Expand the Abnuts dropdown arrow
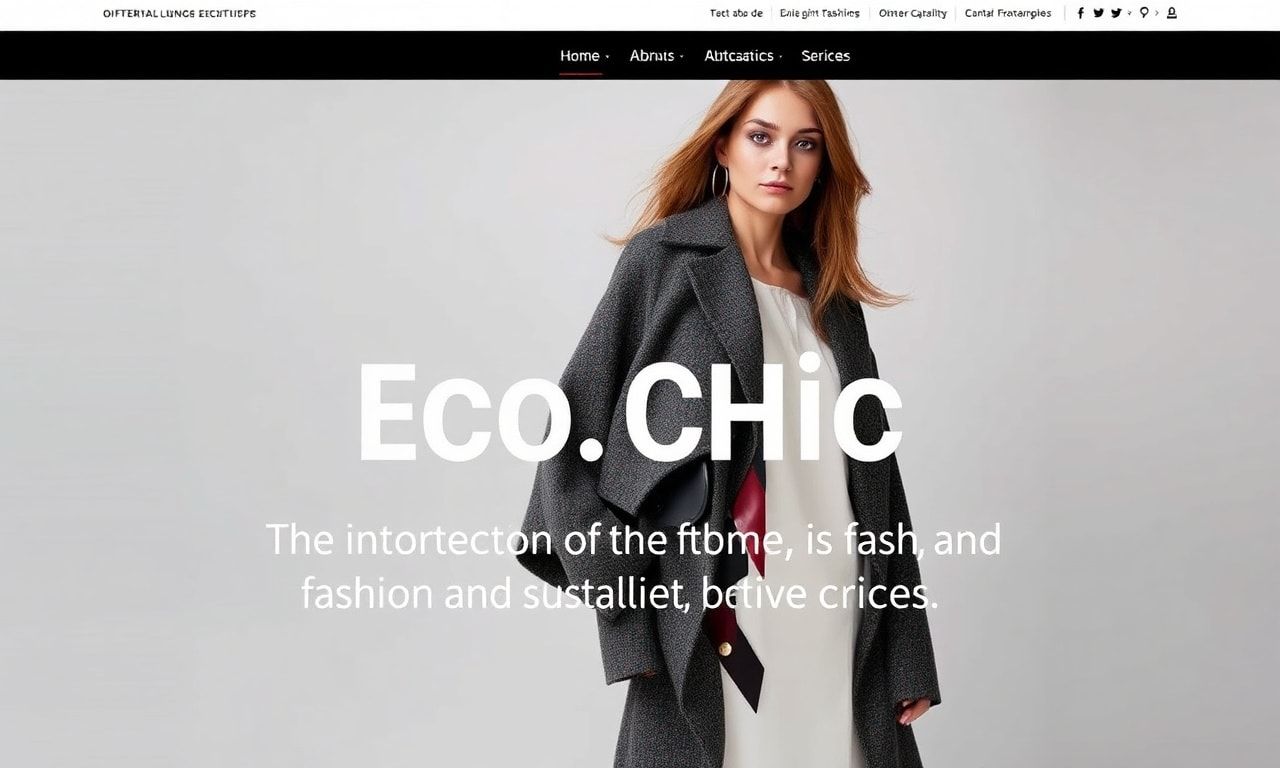 [x=682, y=57]
